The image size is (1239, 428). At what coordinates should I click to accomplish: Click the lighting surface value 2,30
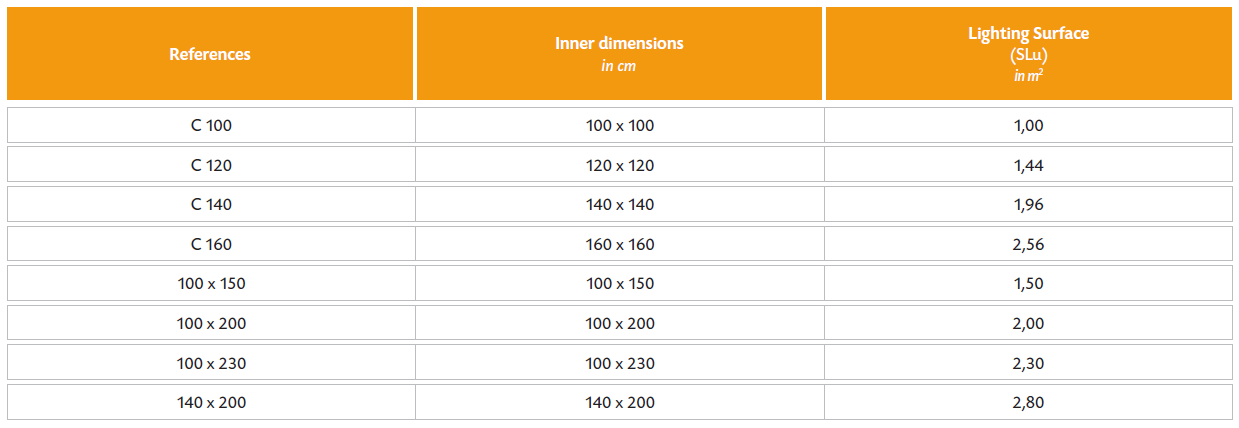coord(1028,363)
